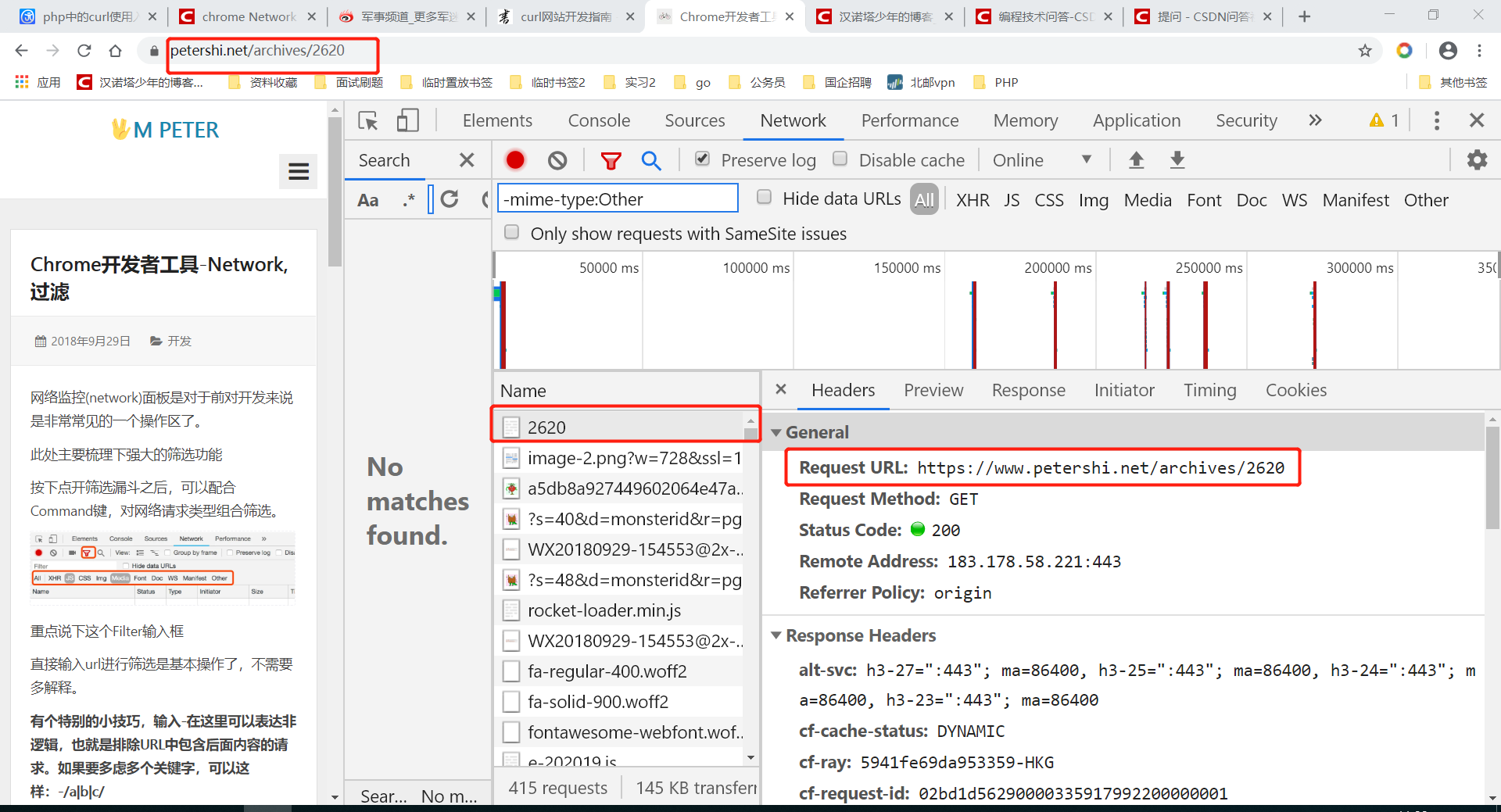Open DevTools three-dot menu
1501x812 pixels.
(x=1437, y=120)
